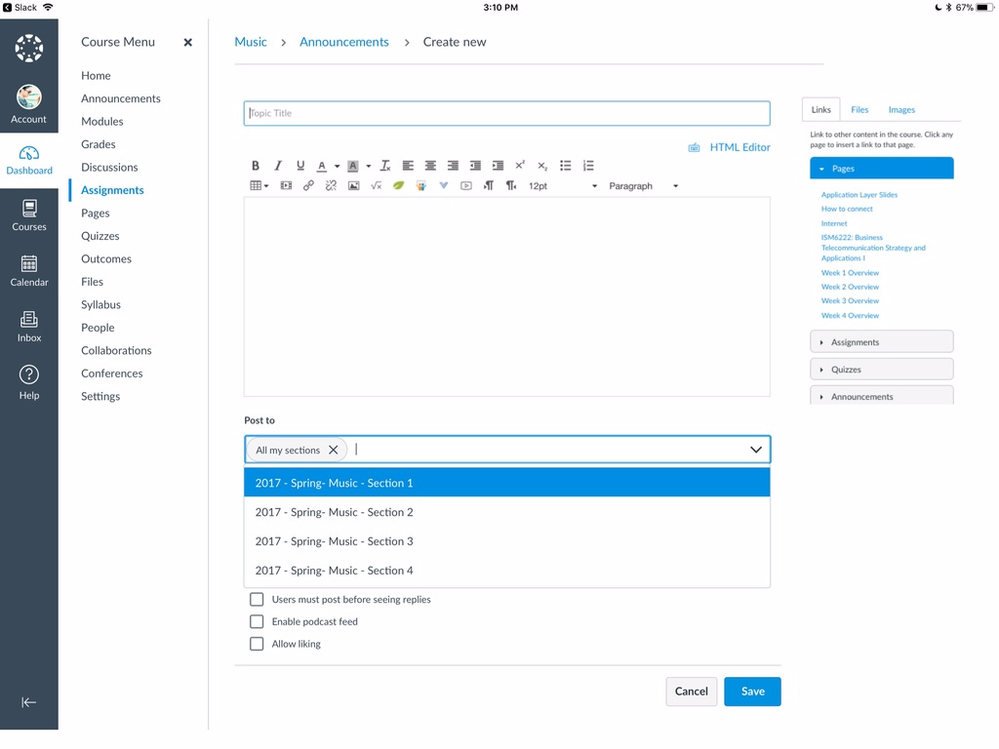Open Modules in the Course Menu

click(x=102, y=121)
